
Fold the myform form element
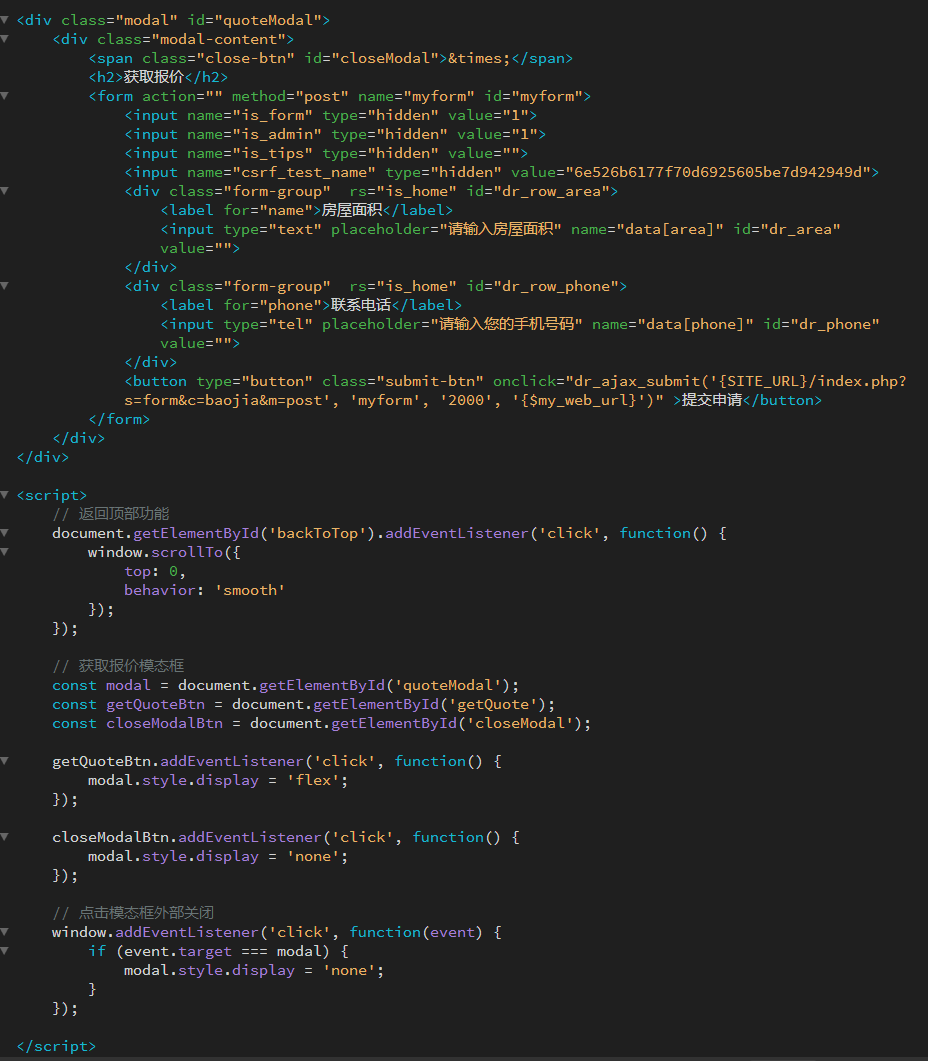tap(4, 96)
